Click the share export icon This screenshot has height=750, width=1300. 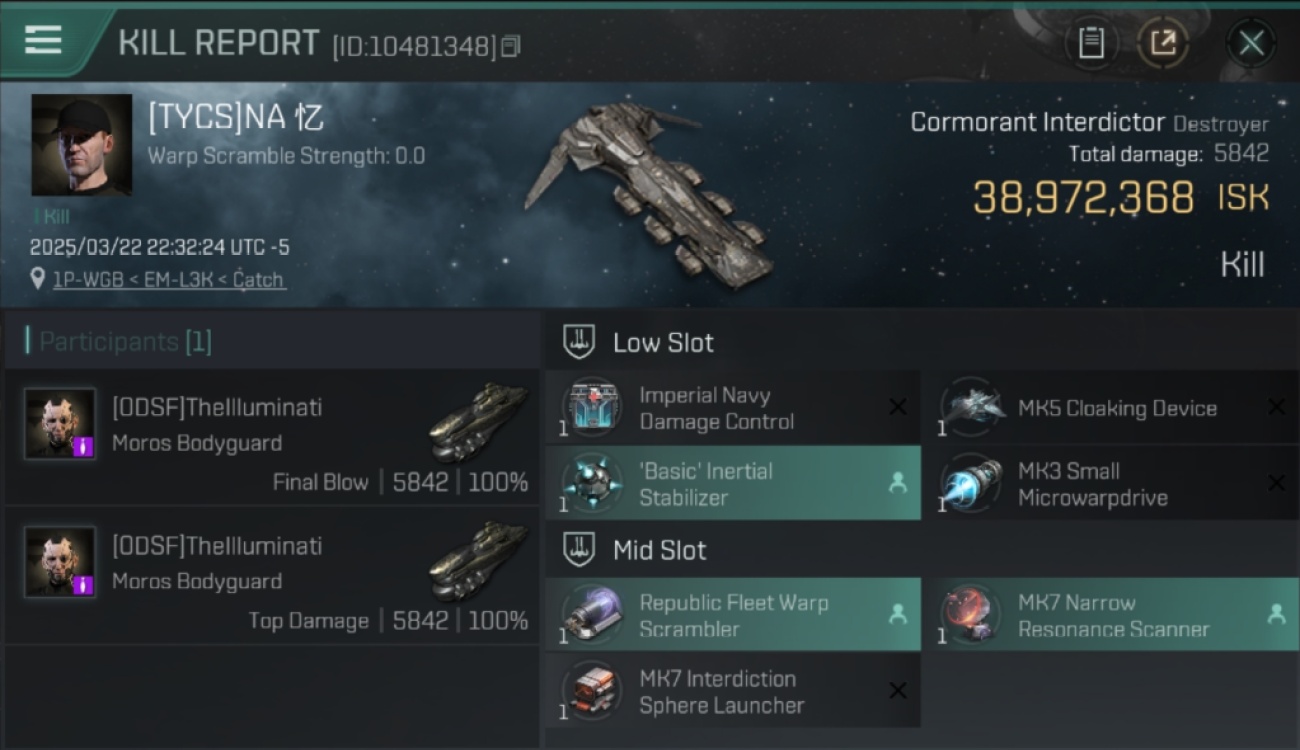point(1163,43)
